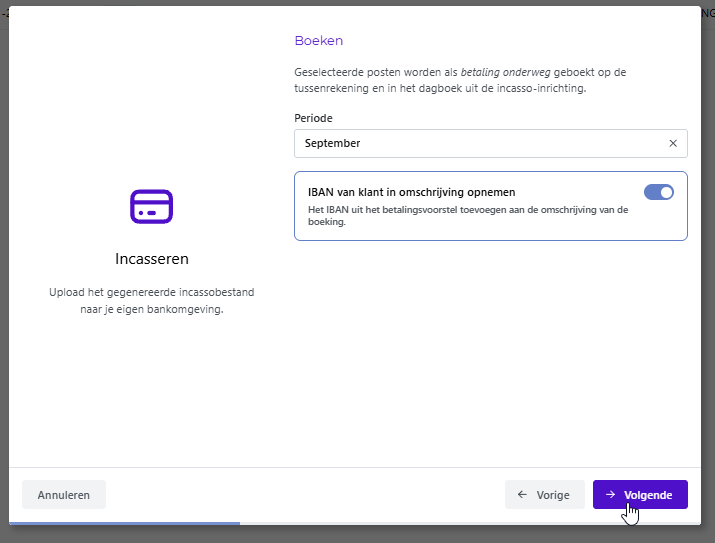The image size is (715, 543).
Task: Click the Boeken step heading
Action: (319, 41)
